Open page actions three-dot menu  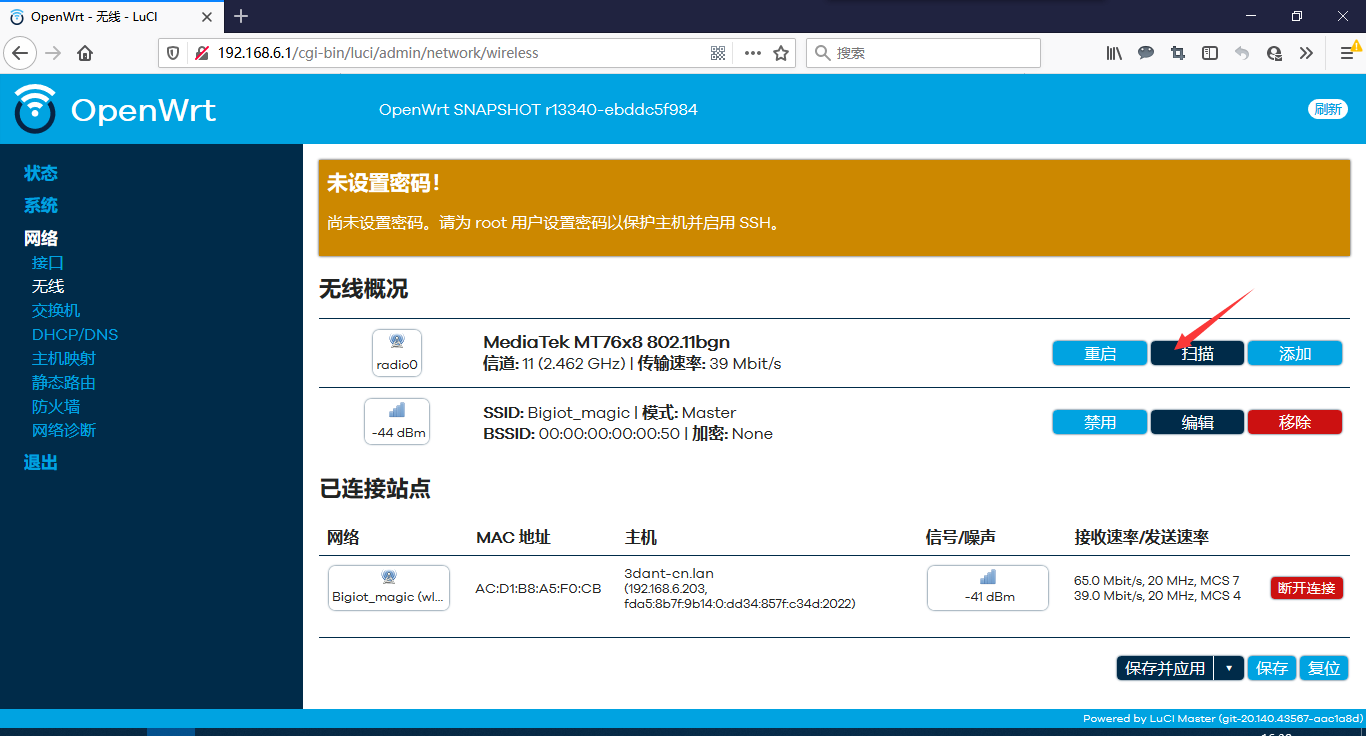point(752,53)
